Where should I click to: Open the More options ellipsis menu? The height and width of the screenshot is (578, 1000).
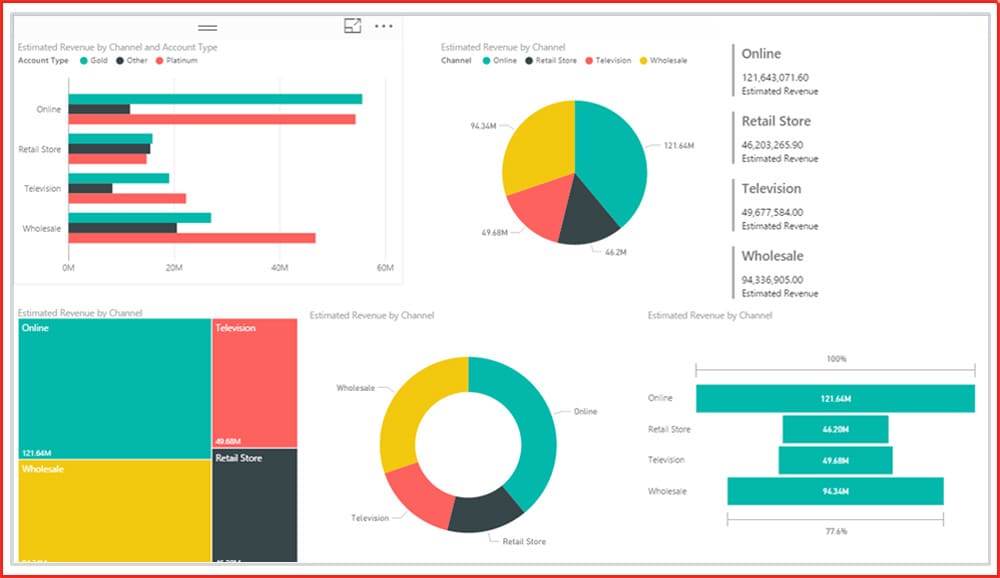(x=384, y=27)
